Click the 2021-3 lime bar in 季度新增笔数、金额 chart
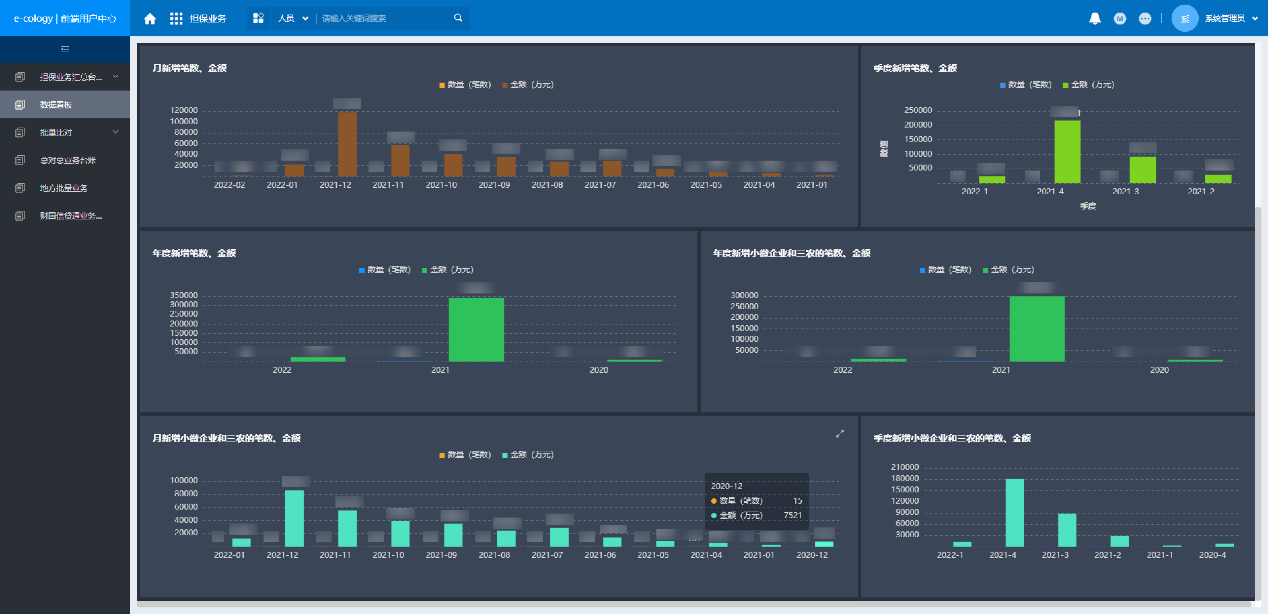The image size is (1268, 614). 1143,170
